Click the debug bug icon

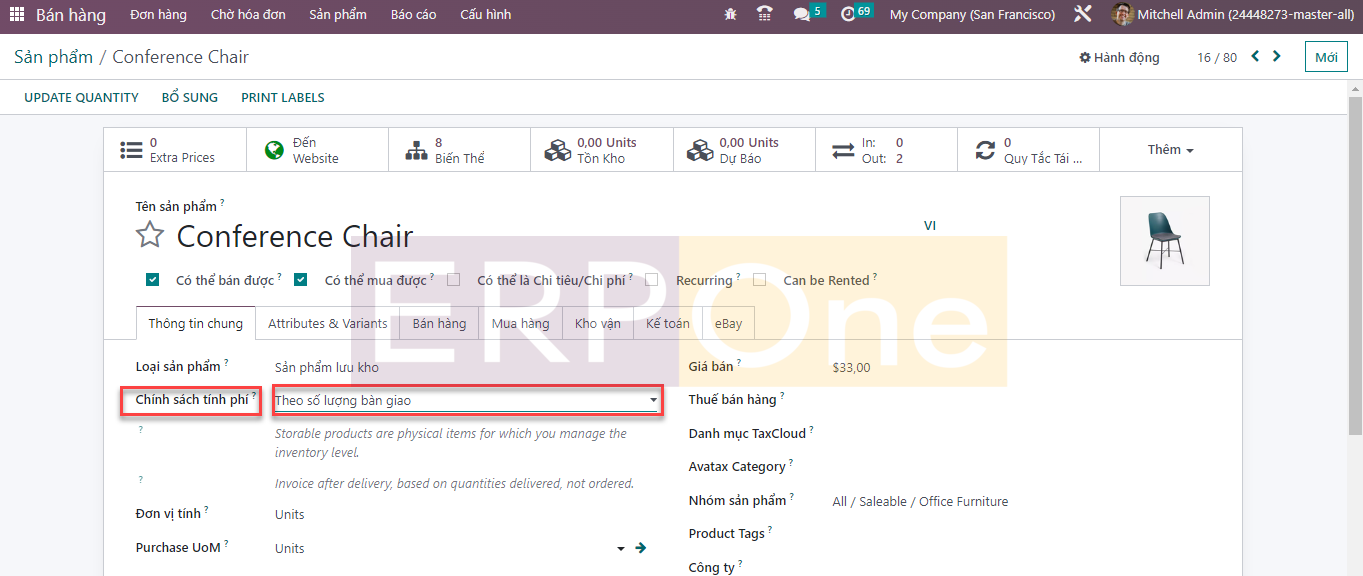730,15
